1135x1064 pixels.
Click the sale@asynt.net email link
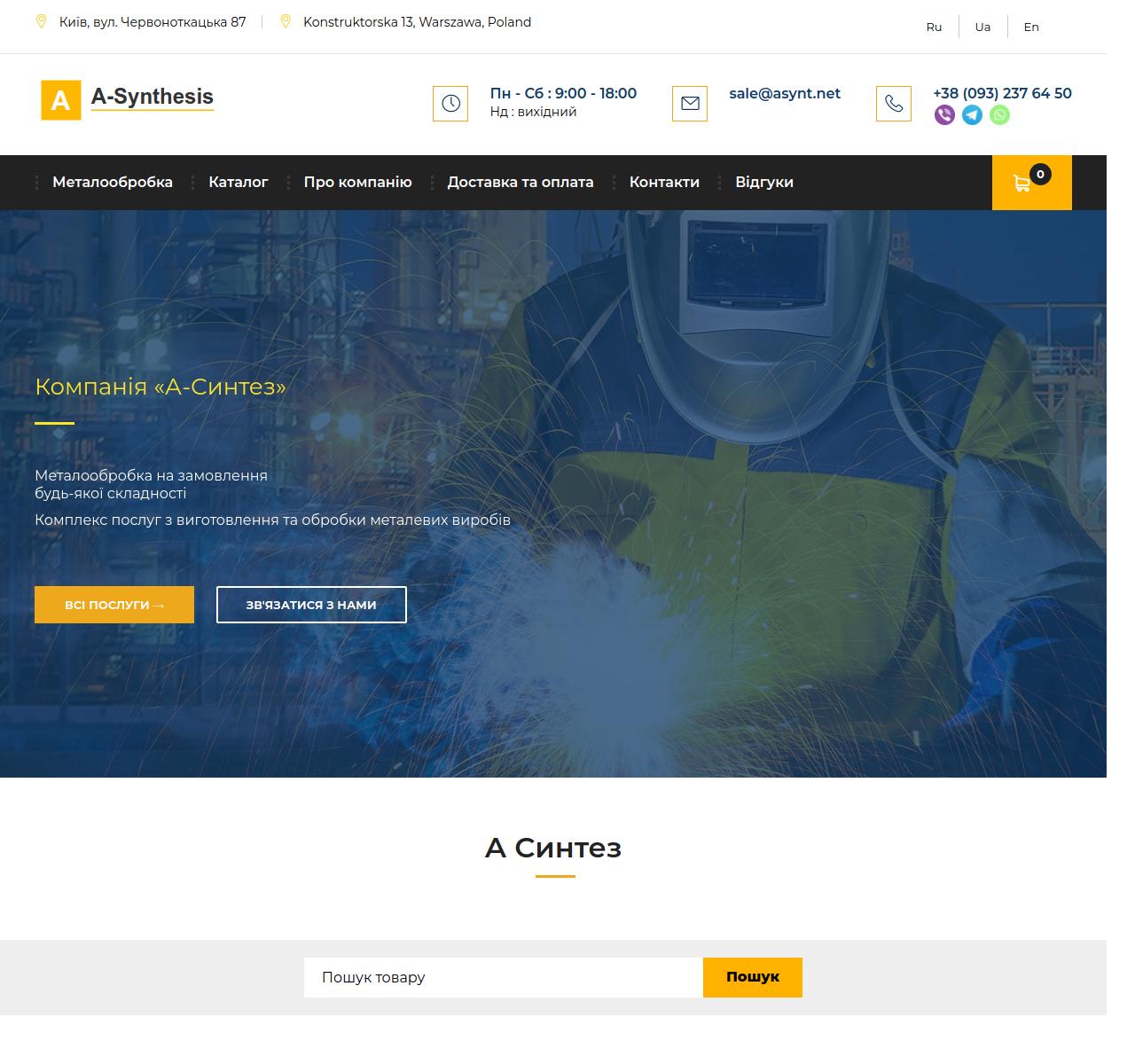pos(784,93)
